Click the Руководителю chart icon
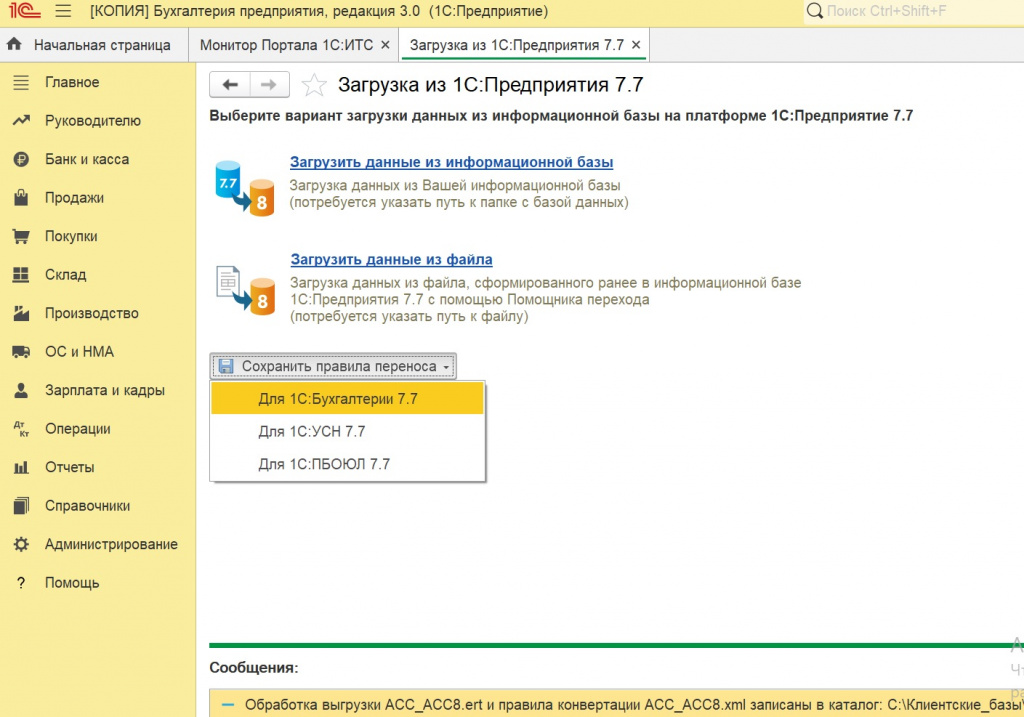The image size is (1024, 717). pyautogui.click(x=21, y=121)
